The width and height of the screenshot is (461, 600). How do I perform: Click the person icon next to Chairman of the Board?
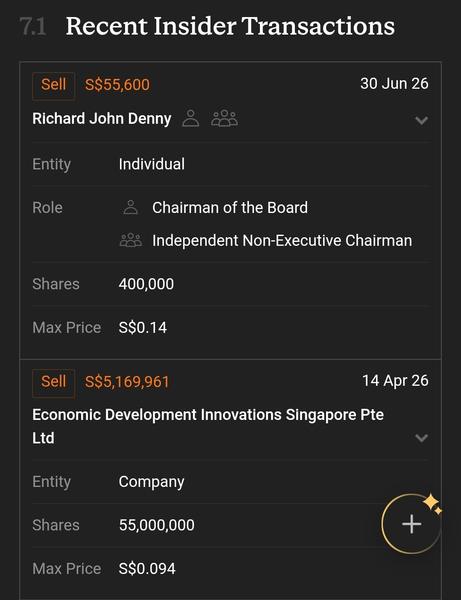[x=131, y=207]
